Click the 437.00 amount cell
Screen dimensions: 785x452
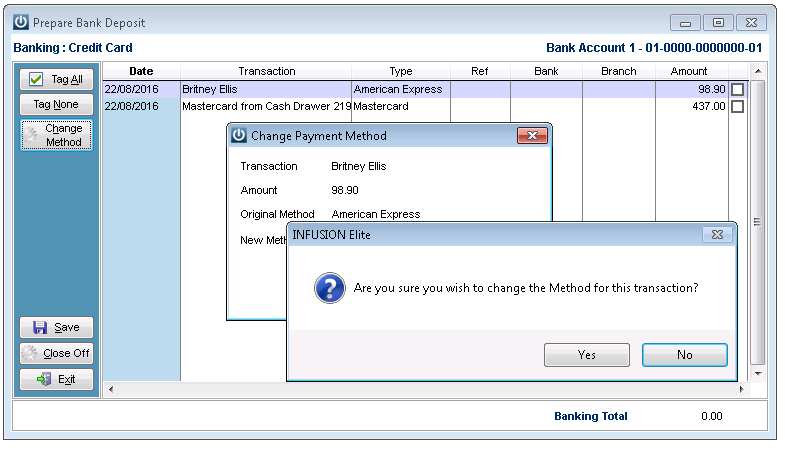(692, 107)
